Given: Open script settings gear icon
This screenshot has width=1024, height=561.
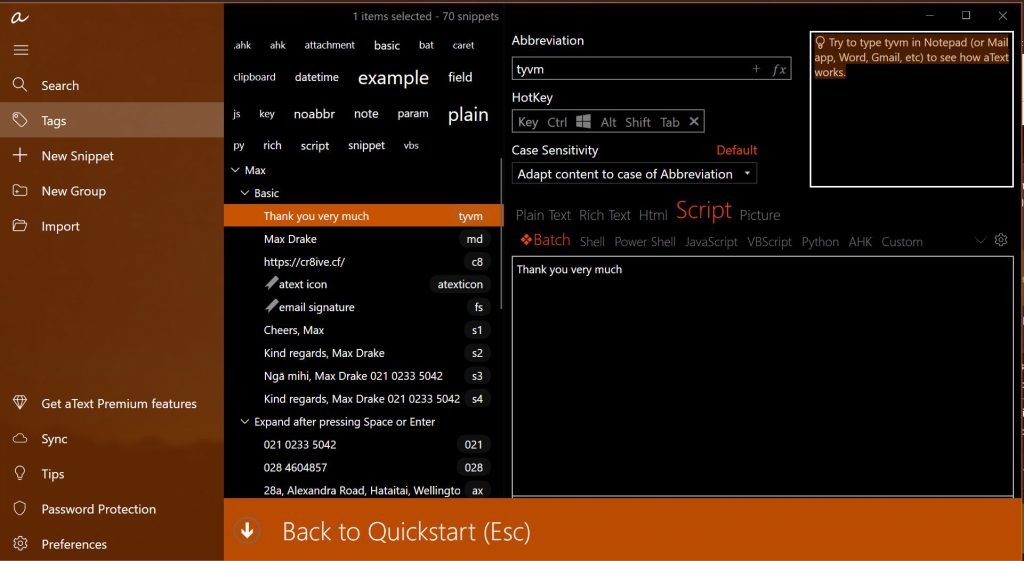Looking at the screenshot, I should 1001,240.
